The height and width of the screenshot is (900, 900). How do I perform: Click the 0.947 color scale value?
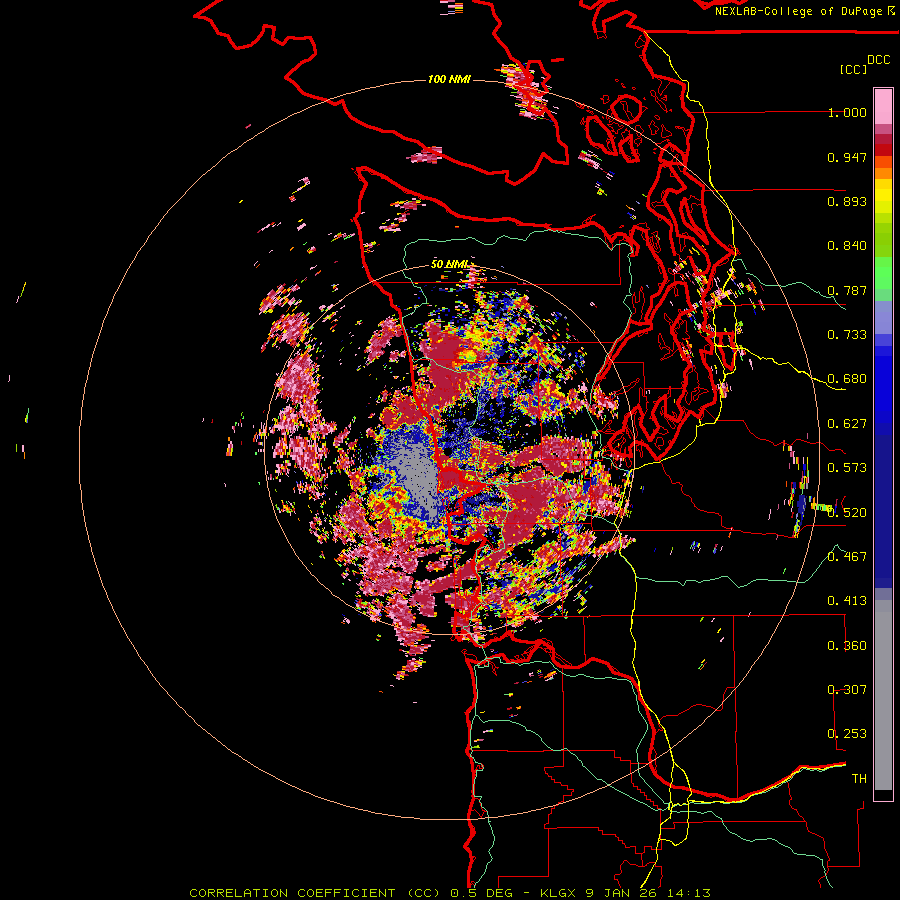click(847, 157)
